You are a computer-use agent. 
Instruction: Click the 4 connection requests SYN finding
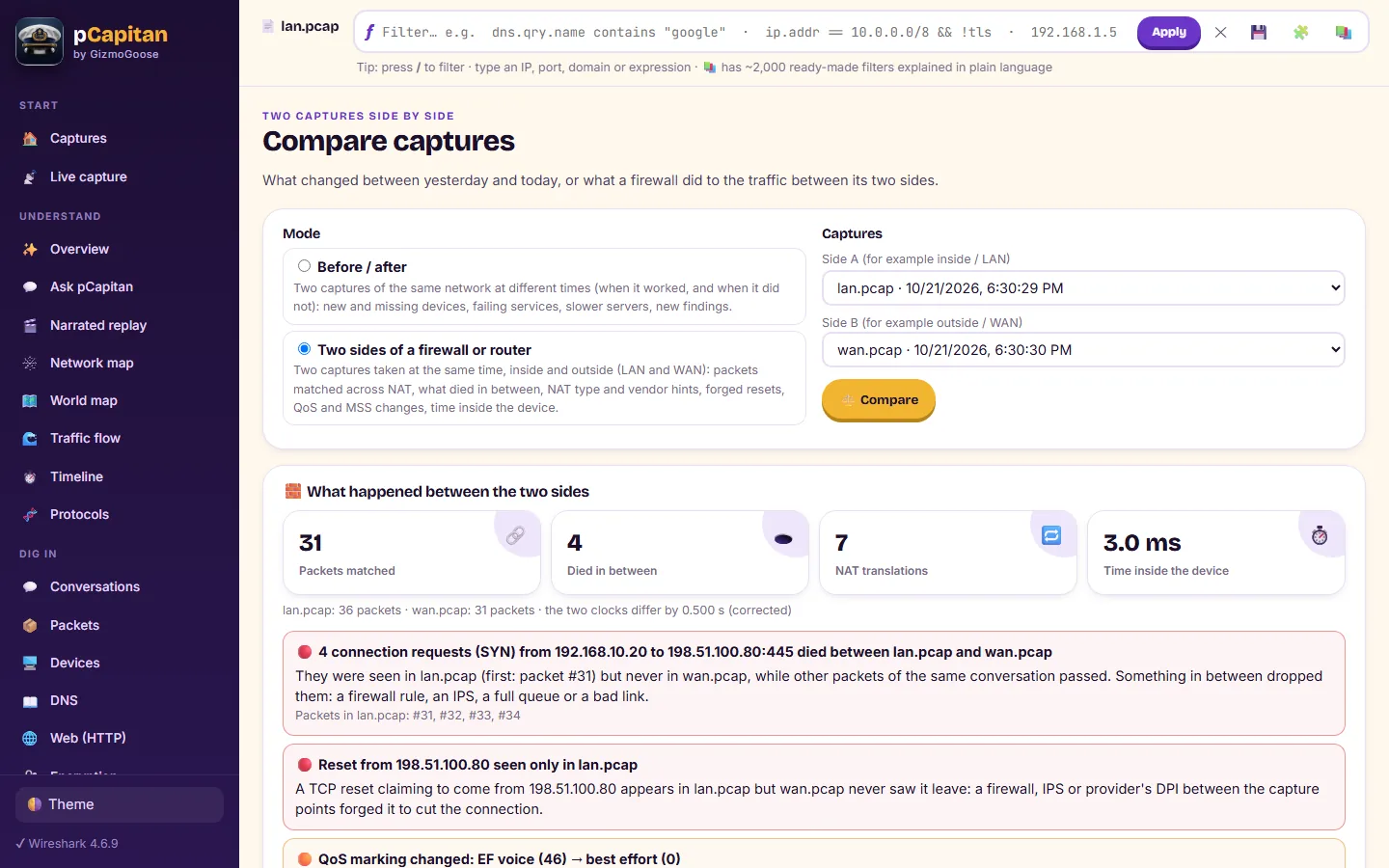tap(814, 683)
